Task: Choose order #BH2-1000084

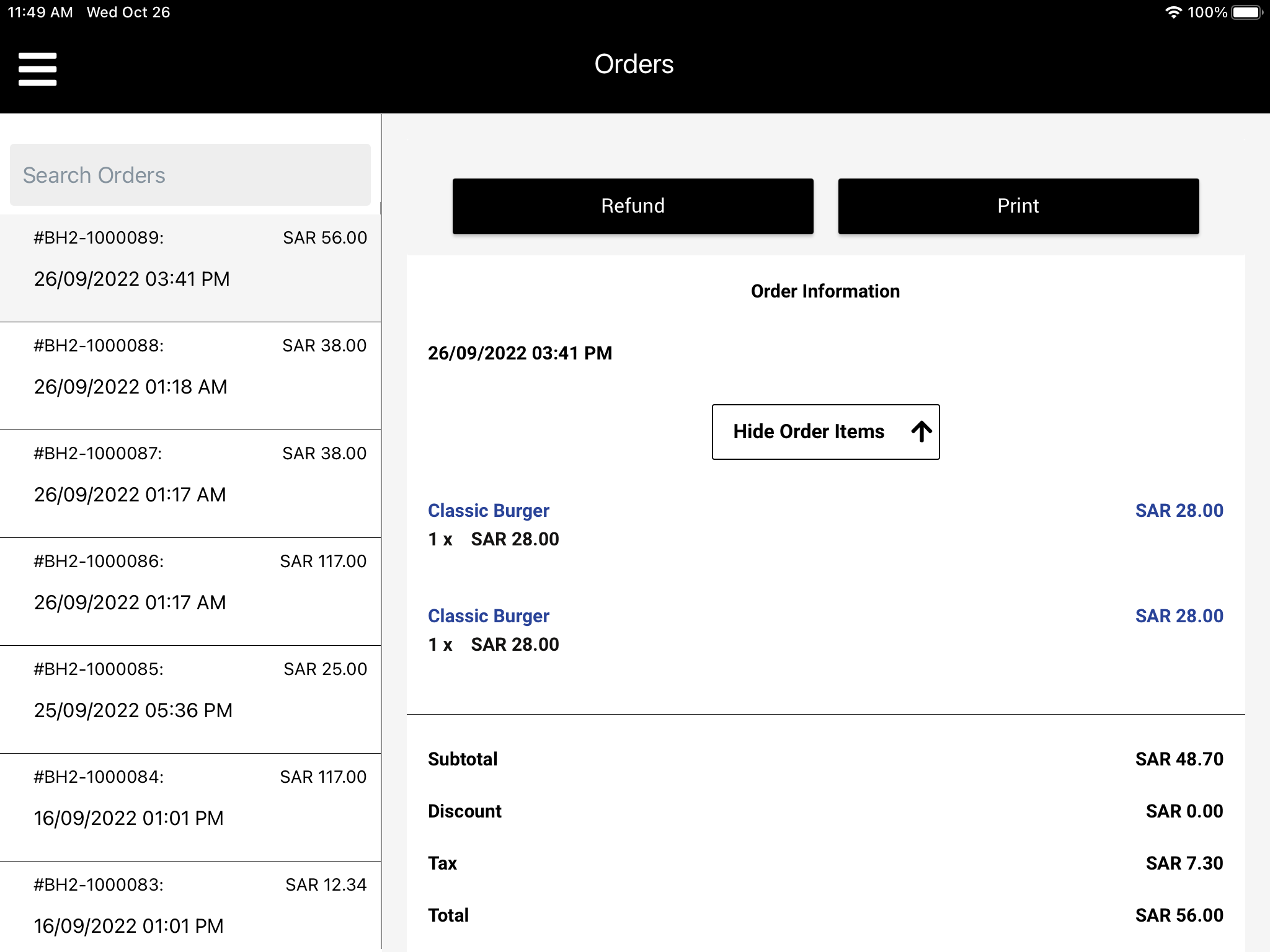Action: [190, 807]
